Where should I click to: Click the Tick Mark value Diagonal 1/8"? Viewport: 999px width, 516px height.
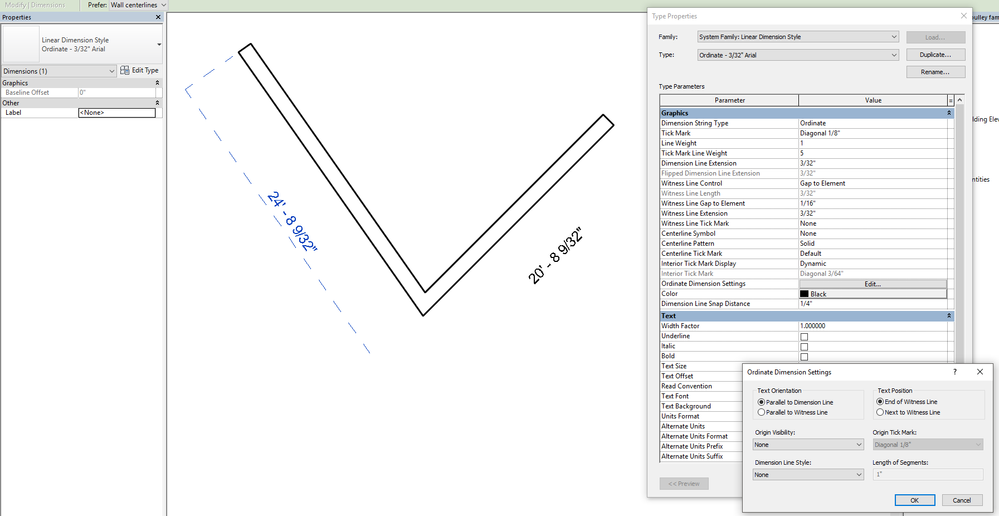873,133
